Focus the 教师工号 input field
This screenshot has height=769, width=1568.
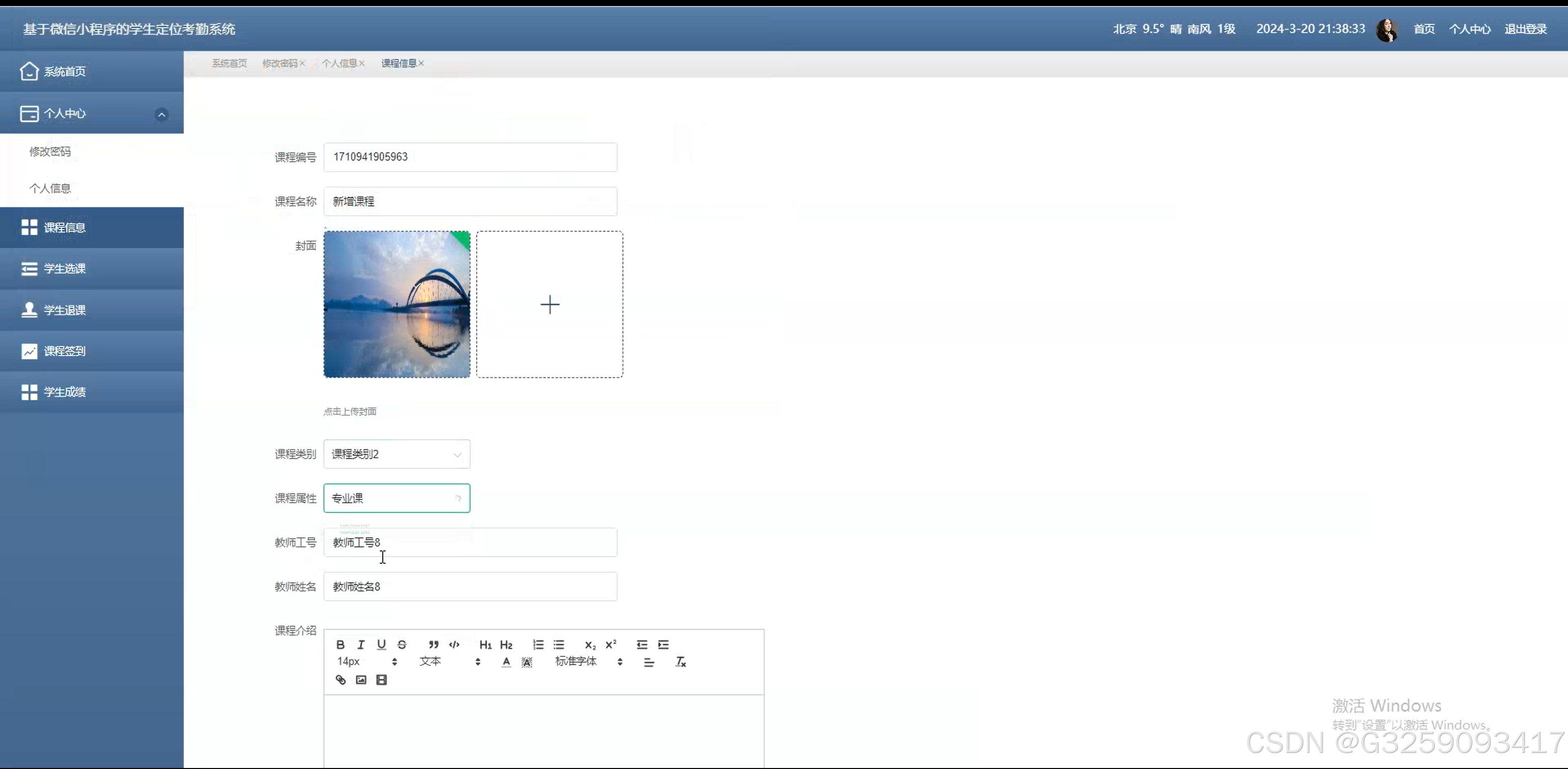pos(471,543)
